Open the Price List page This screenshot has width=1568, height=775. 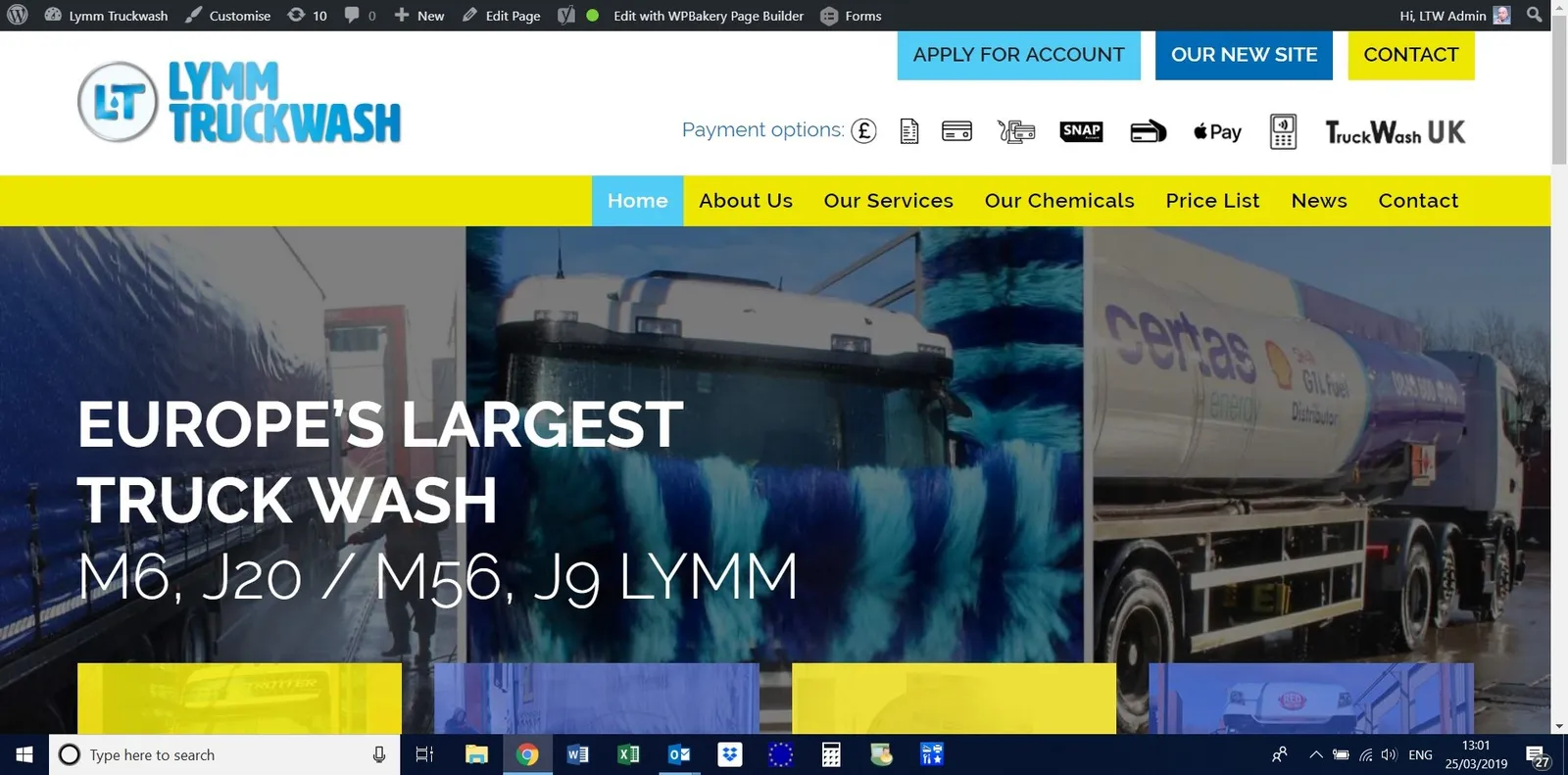1212,201
